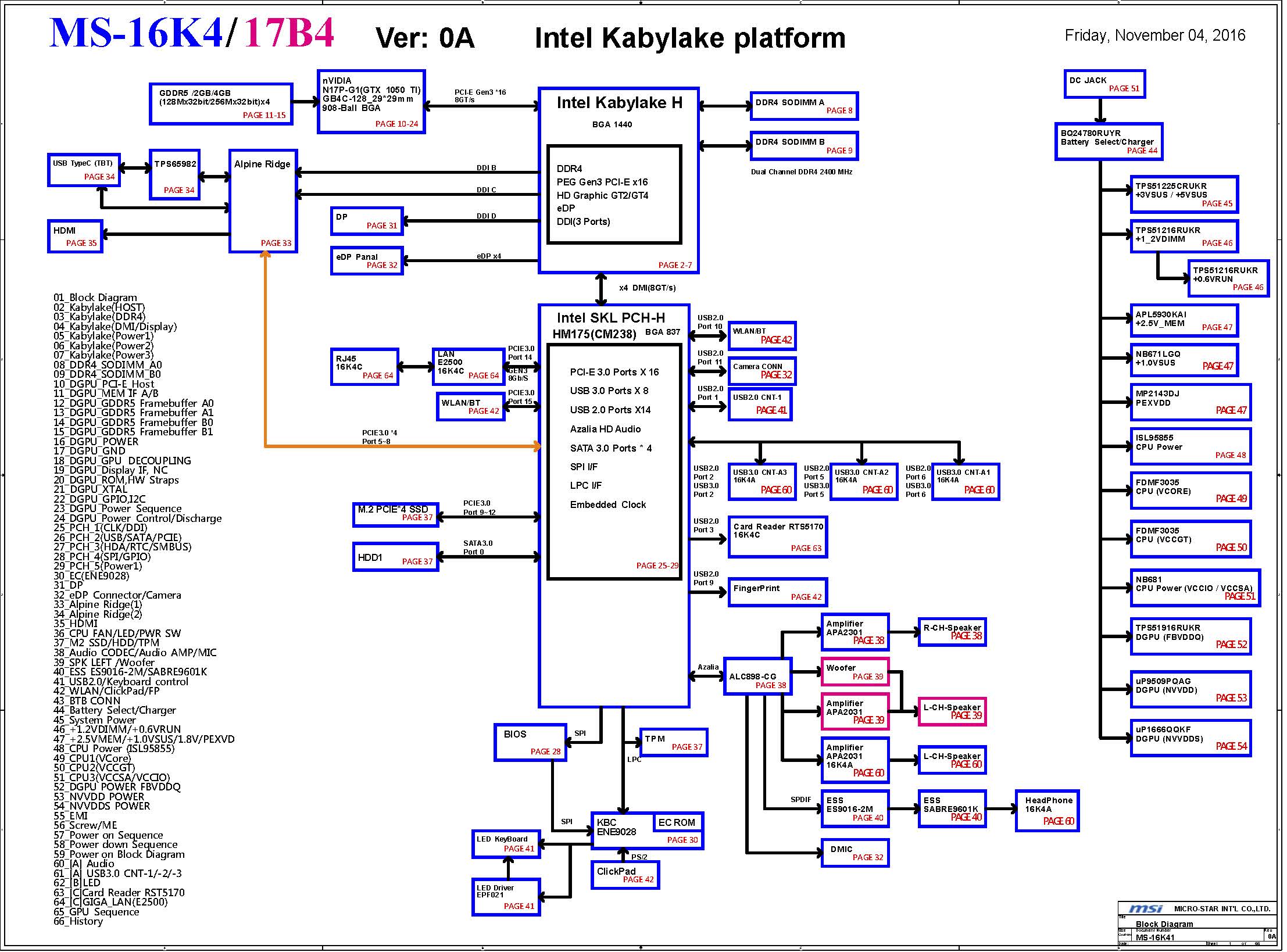
Task: Select the LED KeyBoard block
Action: [x=506, y=844]
